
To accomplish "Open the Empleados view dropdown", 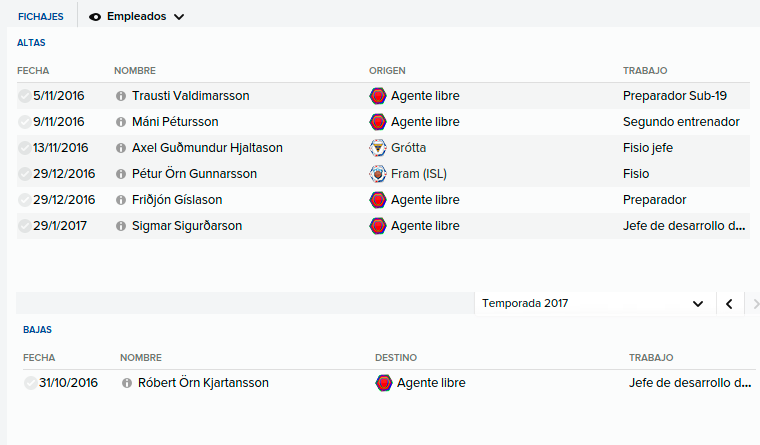I will [137, 16].
